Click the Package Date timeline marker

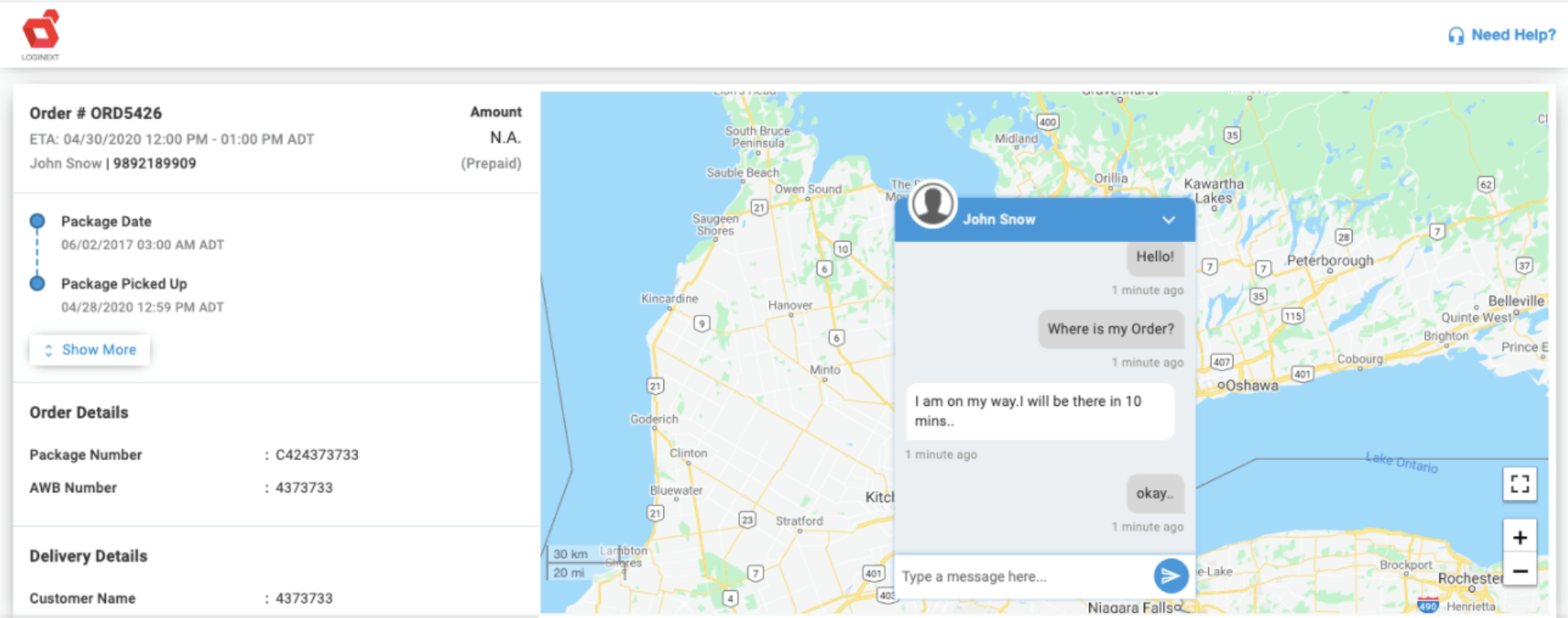click(38, 221)
